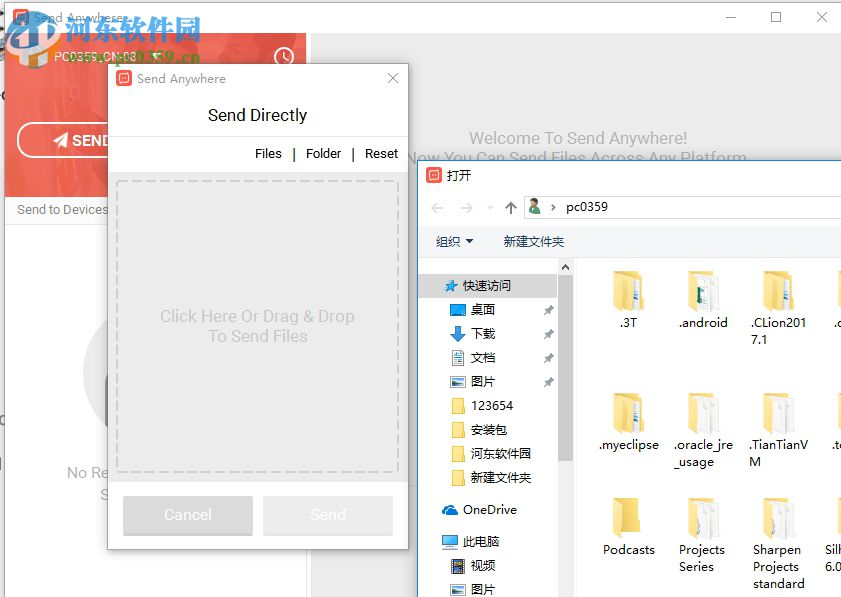Click the Send Anywhere logo in dialog titlebar
841x597 pixels.
122,78
